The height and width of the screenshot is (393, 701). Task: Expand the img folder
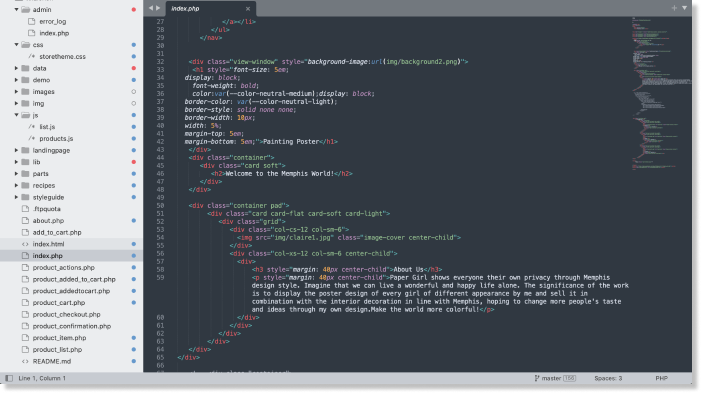pos(17,103)
